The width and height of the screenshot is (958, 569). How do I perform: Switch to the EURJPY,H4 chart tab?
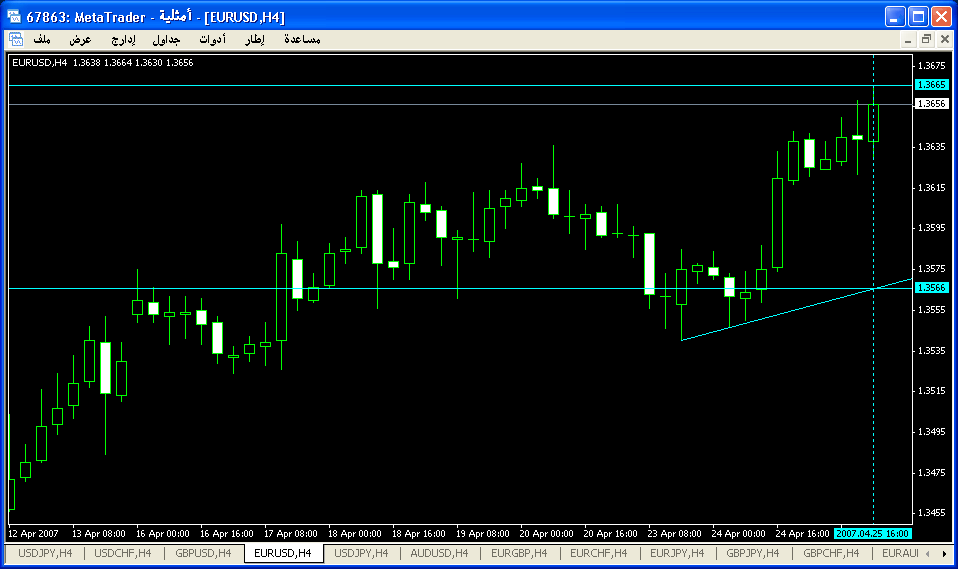677,553
